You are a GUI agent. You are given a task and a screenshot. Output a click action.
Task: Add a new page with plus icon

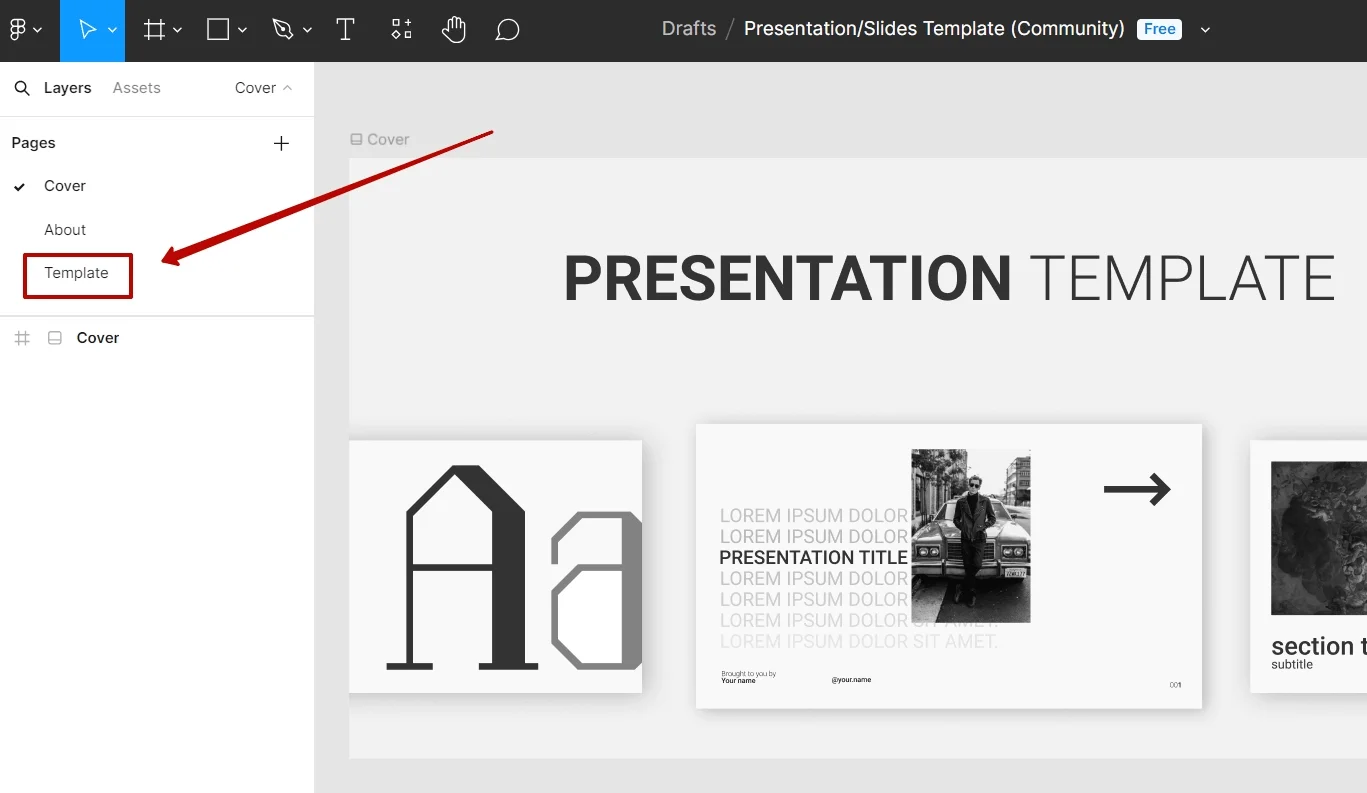tap(281, 143)
